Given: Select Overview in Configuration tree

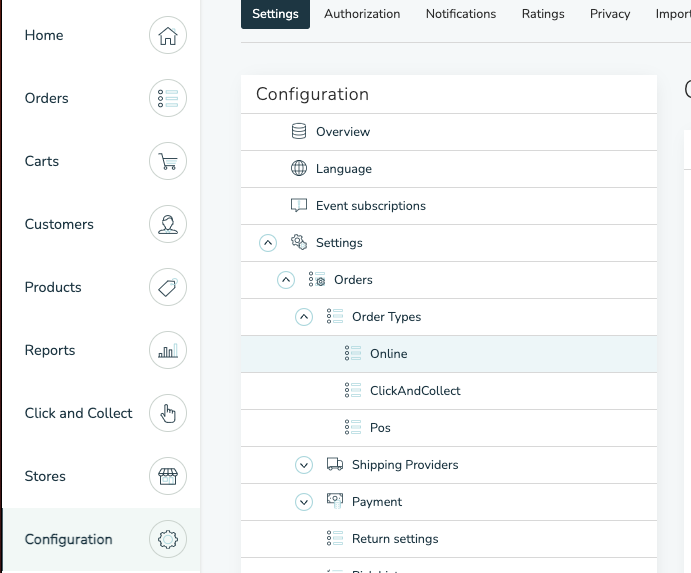Looking at the screenshot, I should pos(343,132).
